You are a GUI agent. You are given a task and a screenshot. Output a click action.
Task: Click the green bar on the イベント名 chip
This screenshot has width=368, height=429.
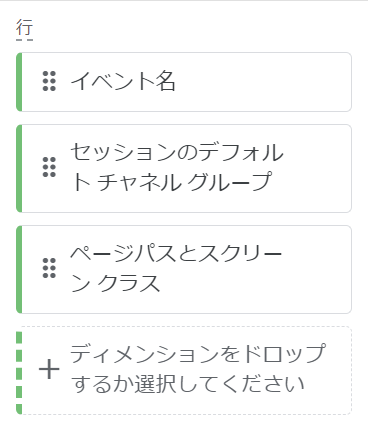[x=19, y=82]
